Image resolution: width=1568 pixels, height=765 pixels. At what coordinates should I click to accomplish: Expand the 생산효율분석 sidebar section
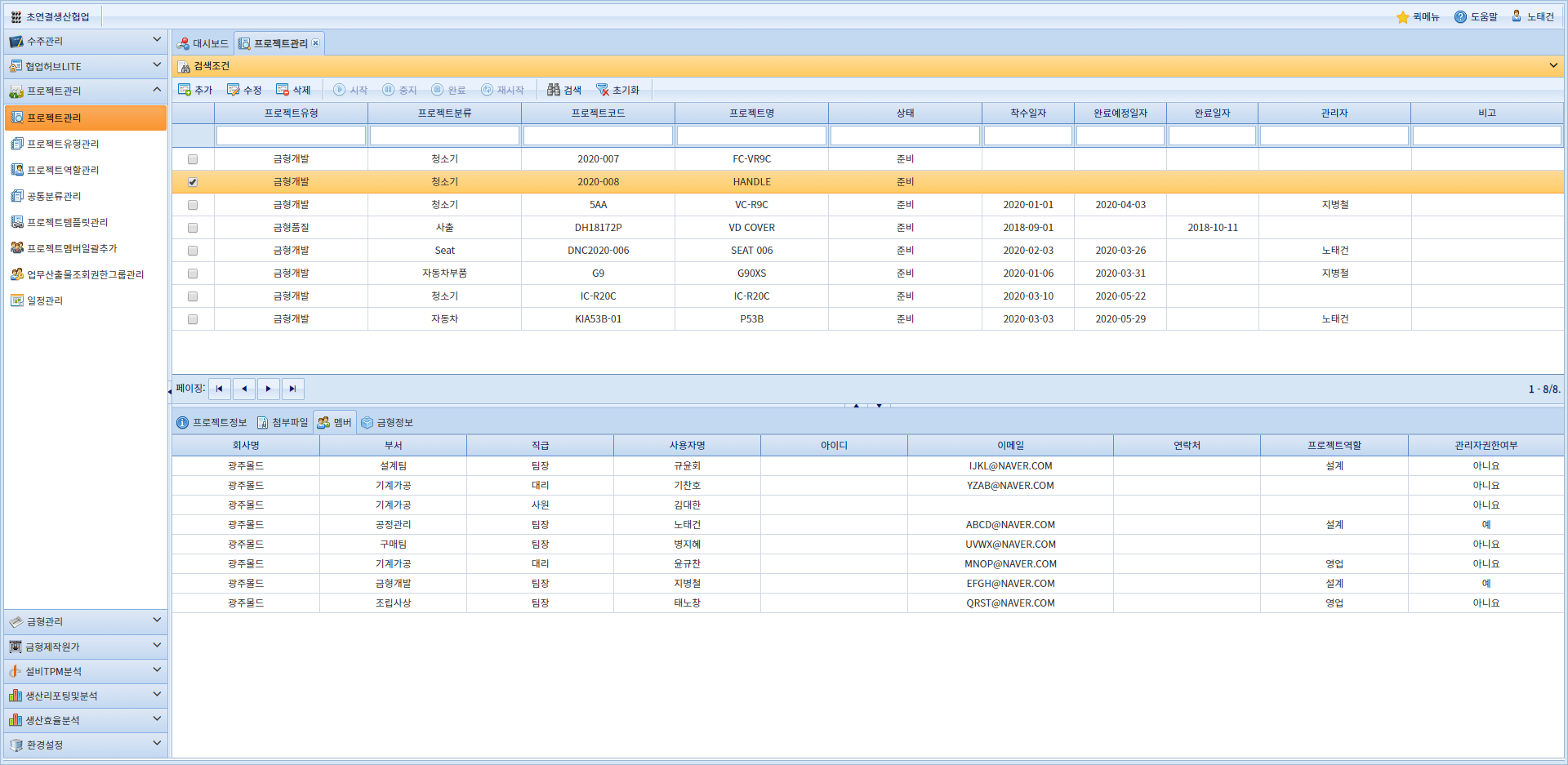click(86, 720)
